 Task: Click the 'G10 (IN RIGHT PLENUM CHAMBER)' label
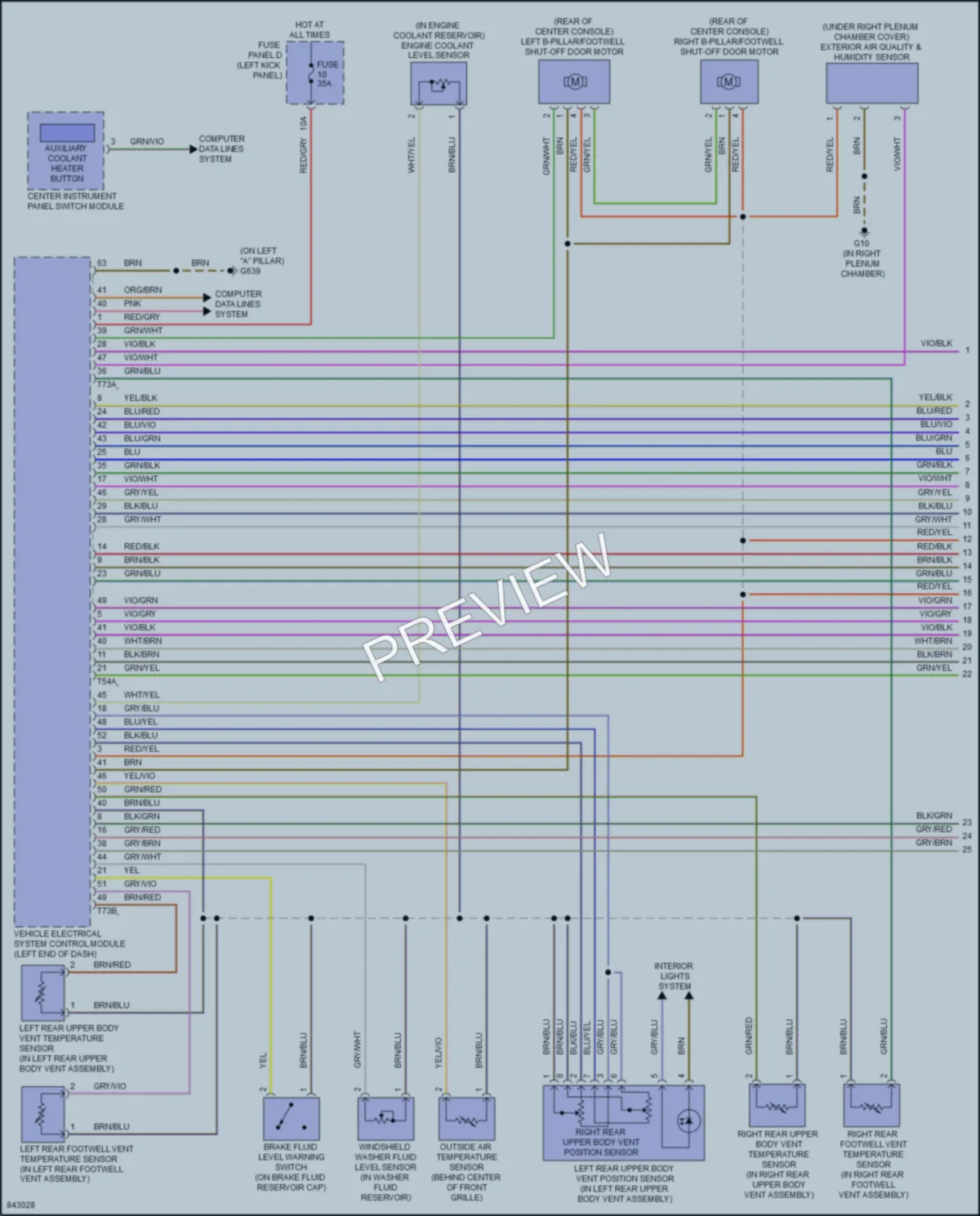pos(862,259)
